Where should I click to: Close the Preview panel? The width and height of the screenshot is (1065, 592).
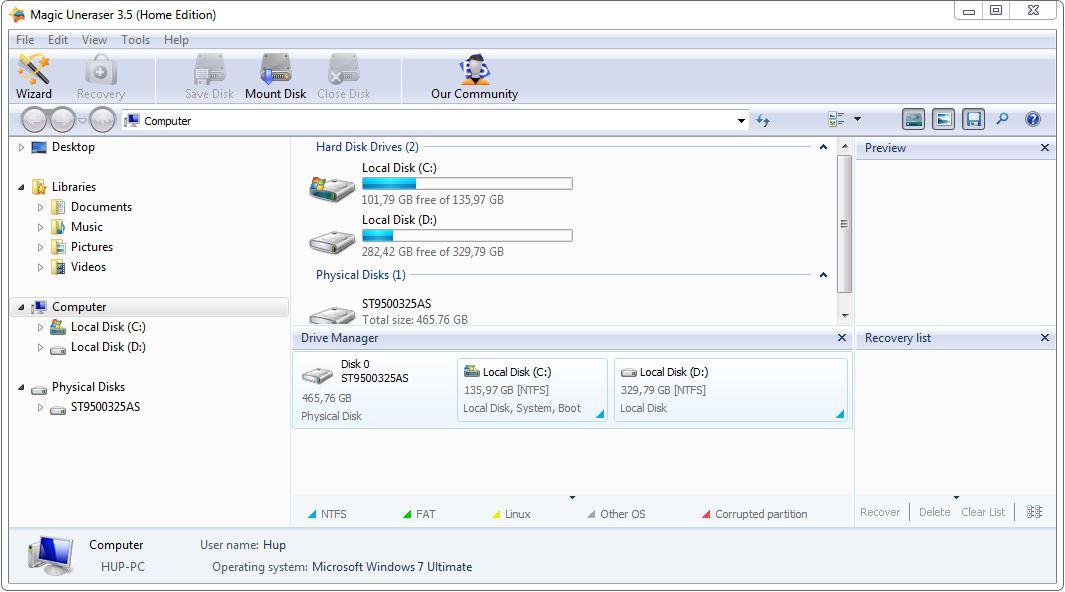coord(1045,148)
